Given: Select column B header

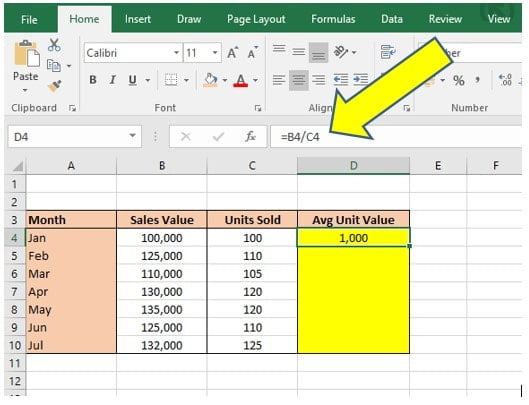Looking at the screenshot, I should pos(162,166).
